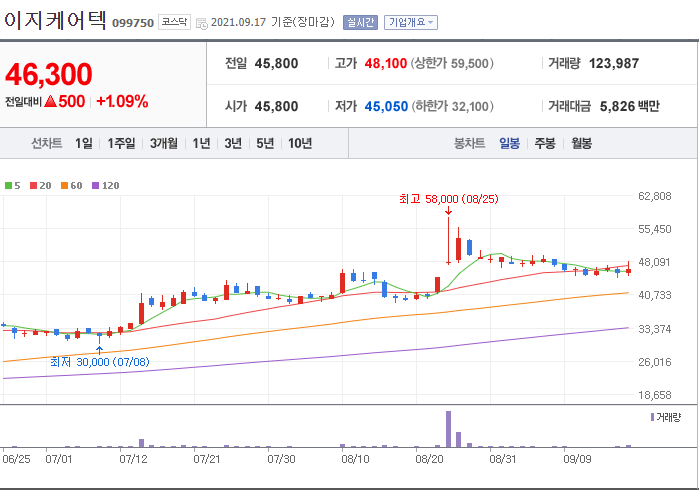Click the 거래대금 value 5,826 백만
This screenshot has width=699, height=490.
tap(629, 107)
